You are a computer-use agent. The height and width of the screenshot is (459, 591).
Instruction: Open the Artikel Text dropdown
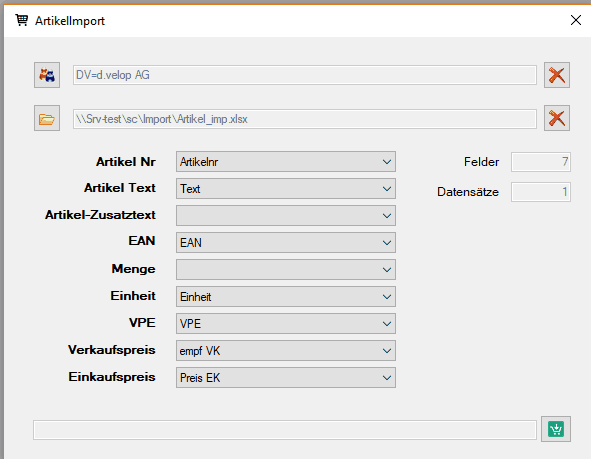coord(286,188)
